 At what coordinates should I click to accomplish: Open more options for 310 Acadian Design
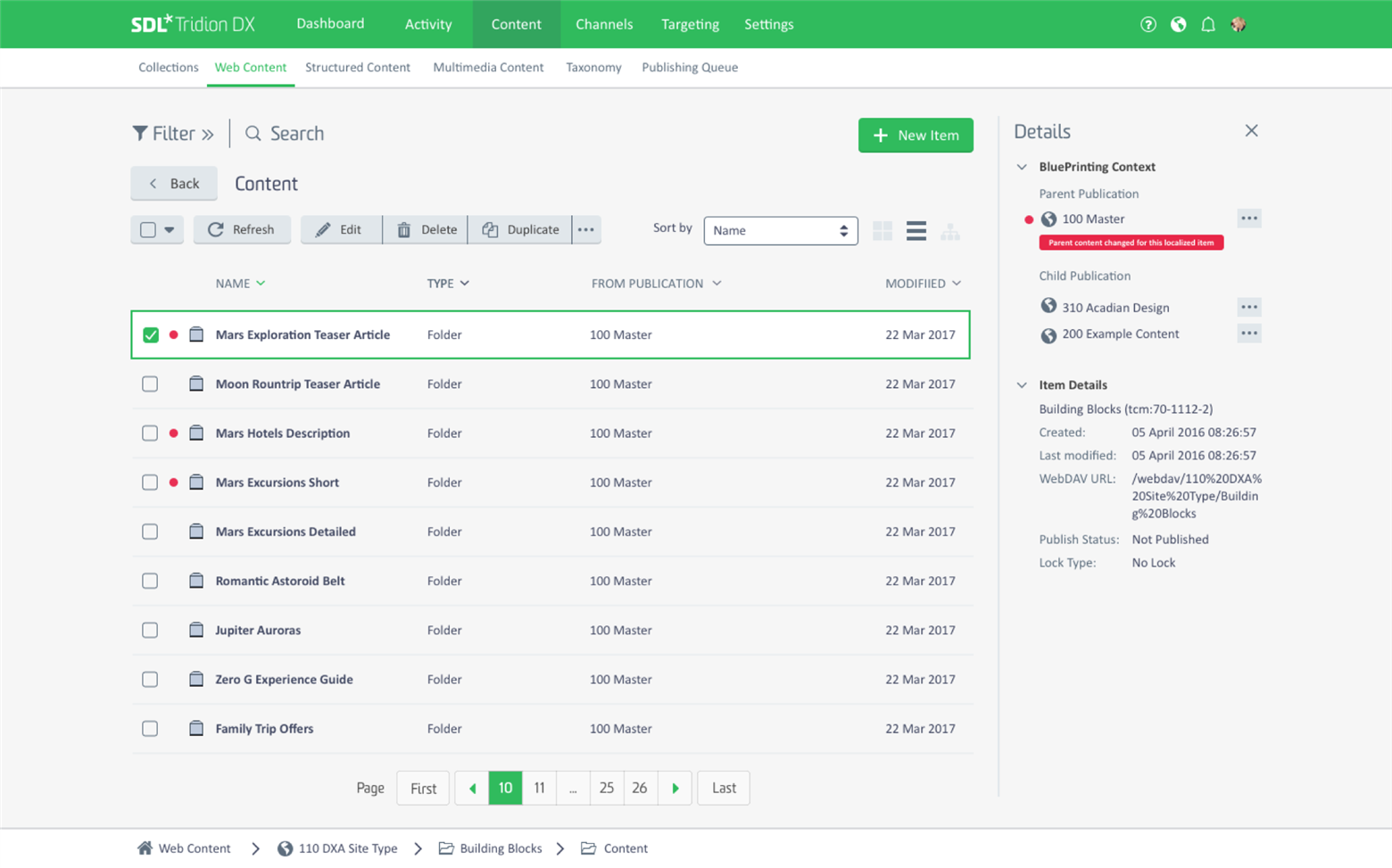tap(1249, 307)
